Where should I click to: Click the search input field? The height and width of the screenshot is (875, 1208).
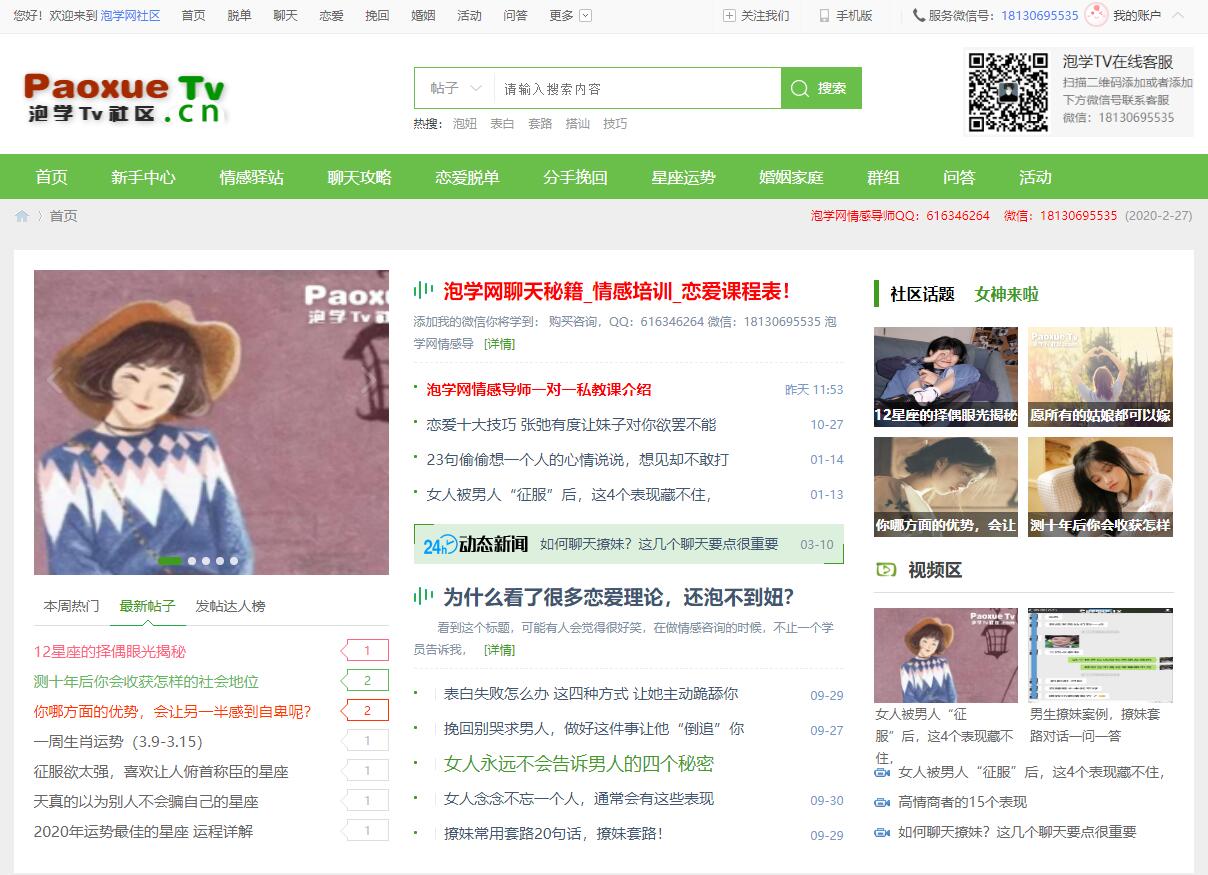[637, 88]
